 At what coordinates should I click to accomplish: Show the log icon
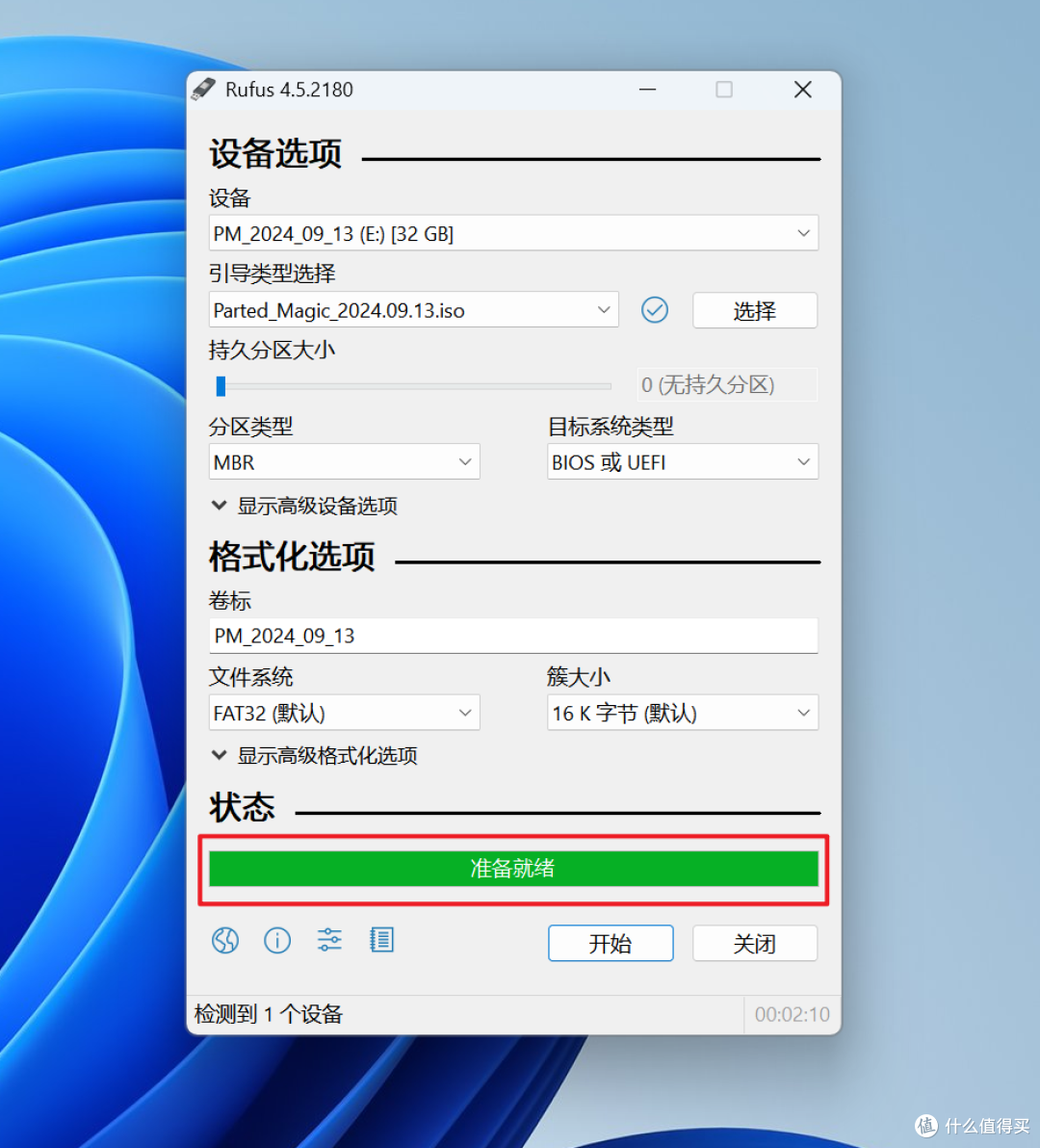381,939
